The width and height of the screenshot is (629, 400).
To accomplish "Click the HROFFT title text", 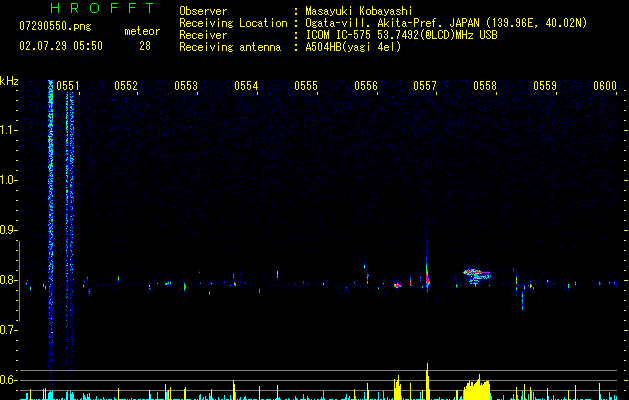I will (x=103, y=8).
